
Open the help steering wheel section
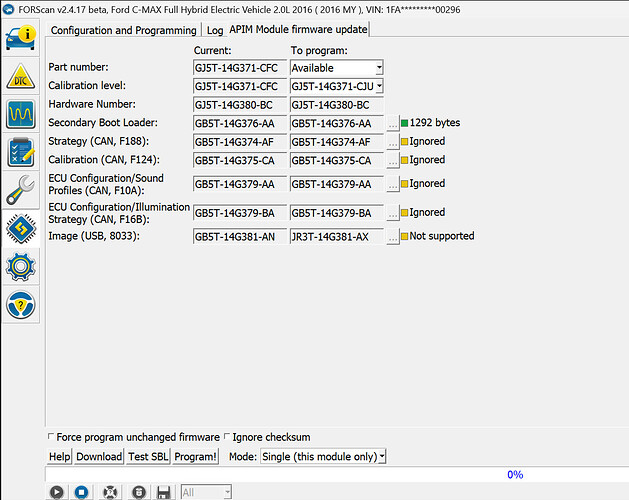pyautogui.click(x=20, y=305)
